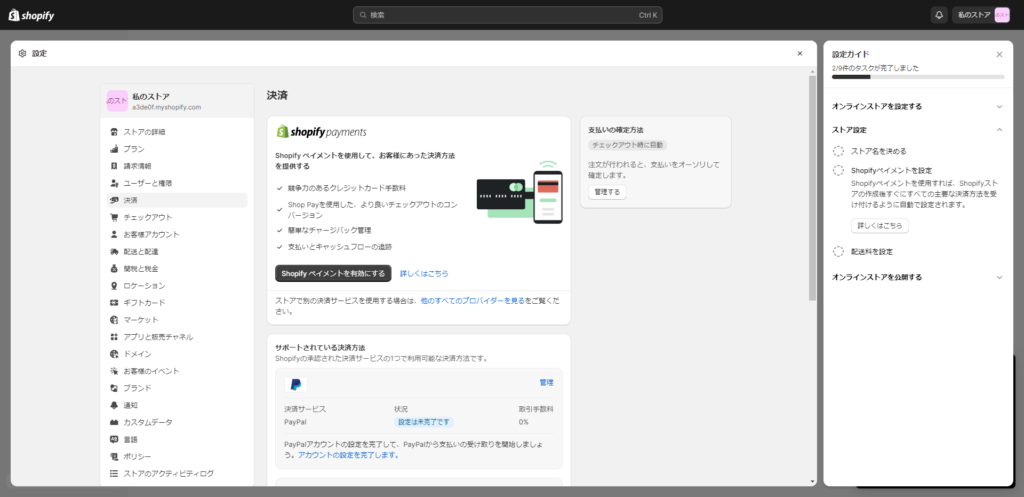This screenshot has width=1024, height=497.
Task: Go to チェックアウト settings
Action: pyautogui.click(x=177, y=217)
